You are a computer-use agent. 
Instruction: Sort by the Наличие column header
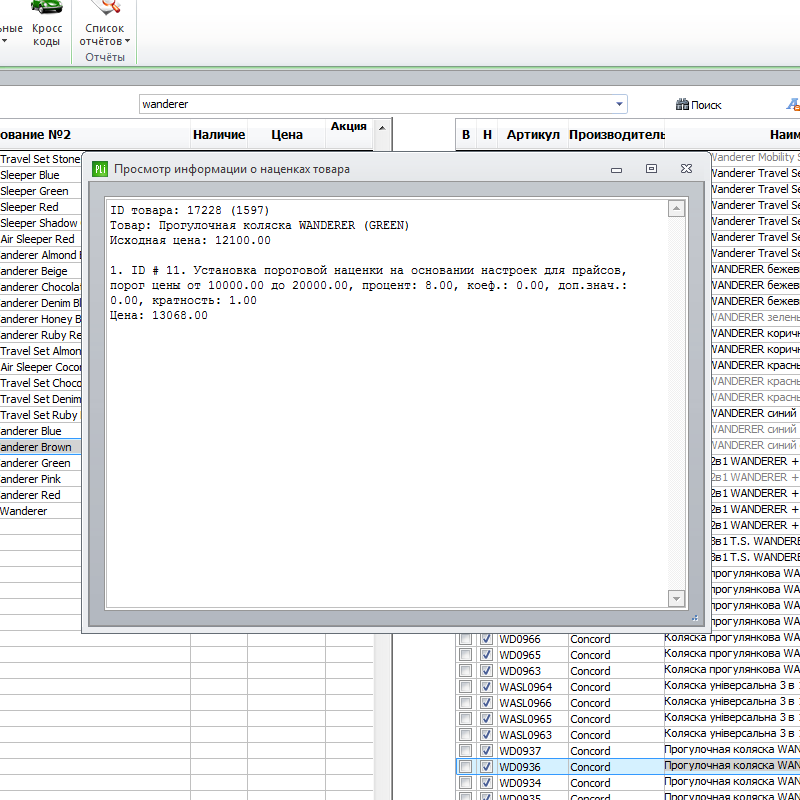pos(219,135)
